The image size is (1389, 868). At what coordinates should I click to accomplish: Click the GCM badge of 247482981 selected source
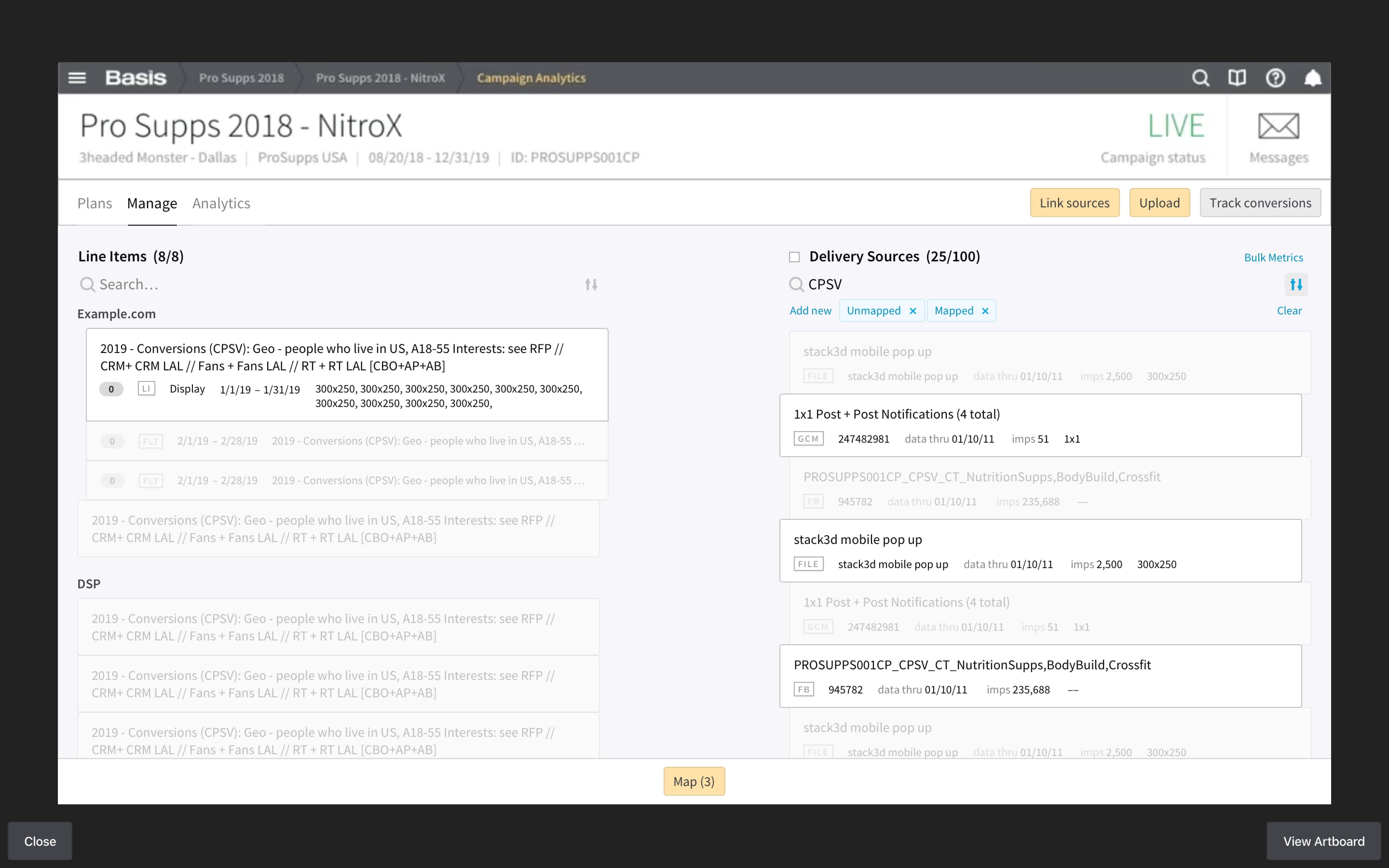click(x=809, y=439)
